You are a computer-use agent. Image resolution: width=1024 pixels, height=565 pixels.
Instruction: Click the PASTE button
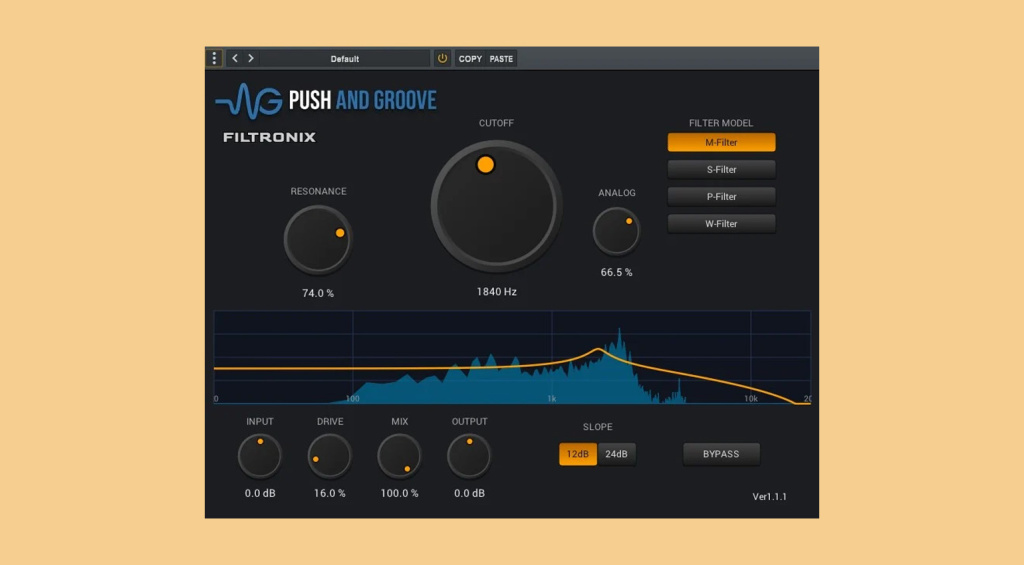click(x=502, y=59)
